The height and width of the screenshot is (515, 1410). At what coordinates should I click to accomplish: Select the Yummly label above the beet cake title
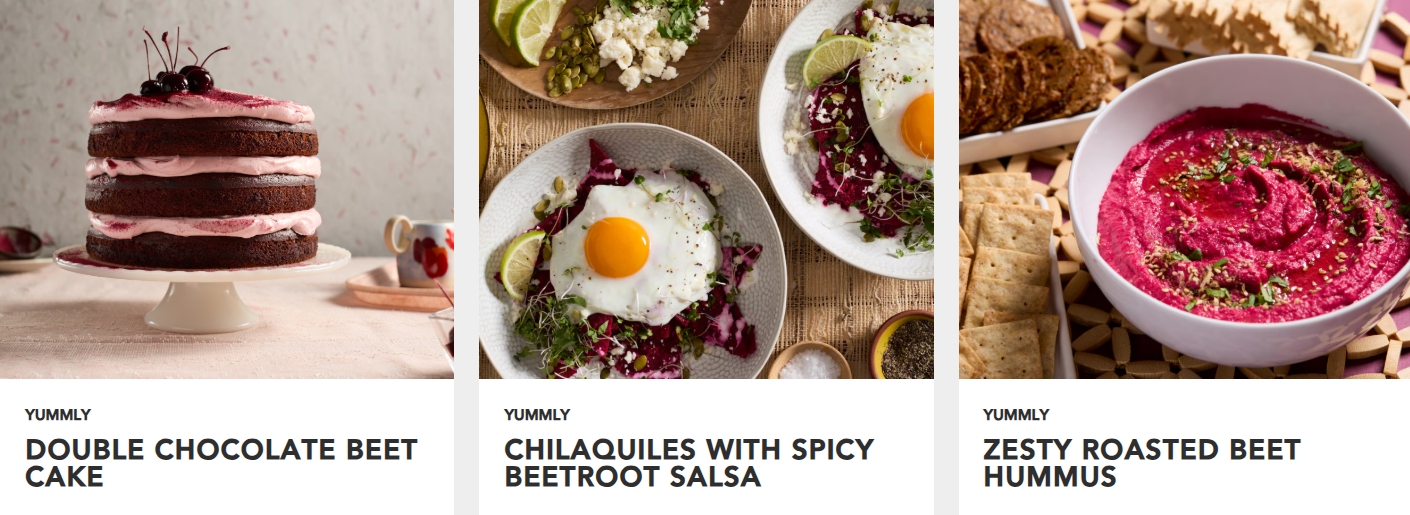[x=58, y=415]
